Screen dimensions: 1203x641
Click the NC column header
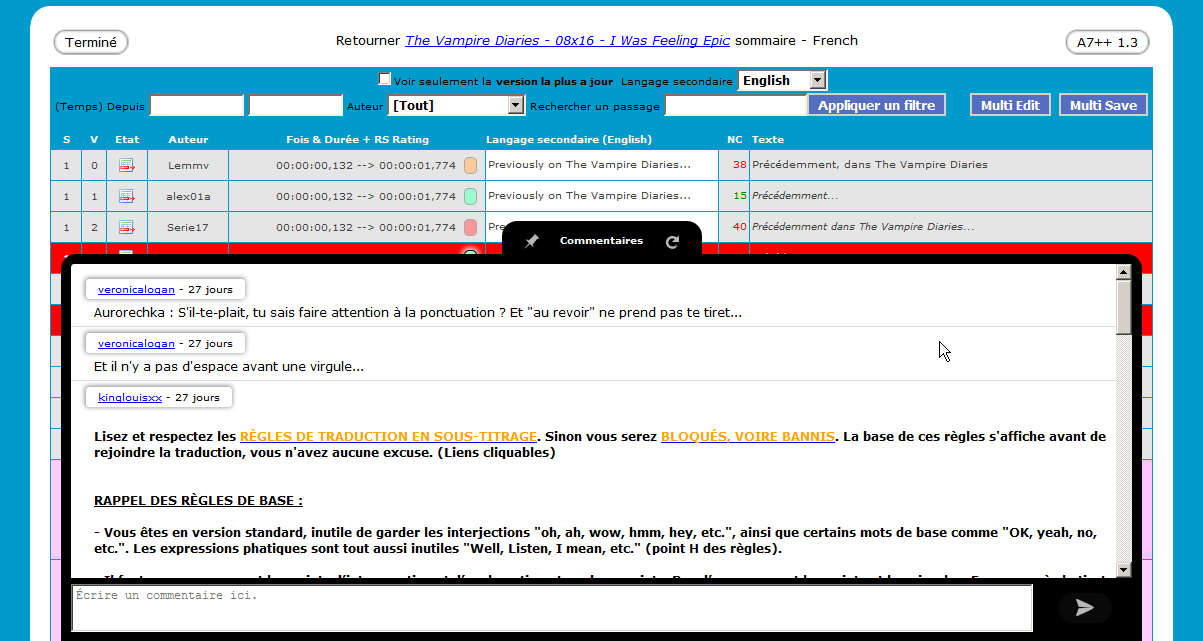pyautogui.click(x=735, y=140)
